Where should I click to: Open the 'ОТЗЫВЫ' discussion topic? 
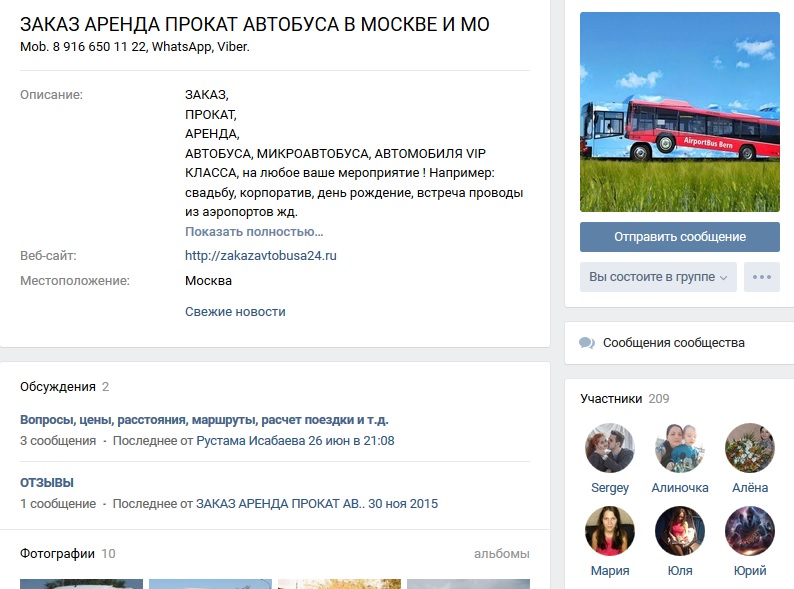[47, 483]
